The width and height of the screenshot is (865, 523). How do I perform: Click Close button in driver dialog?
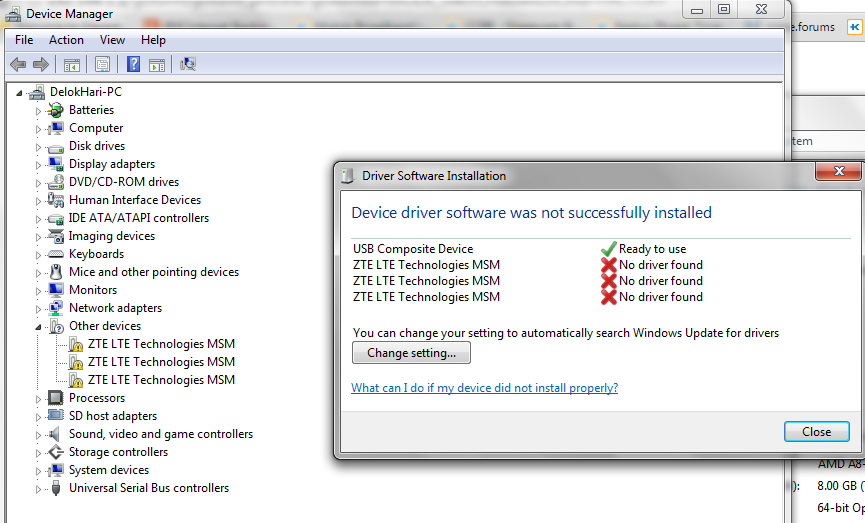[x=816, y=431]
